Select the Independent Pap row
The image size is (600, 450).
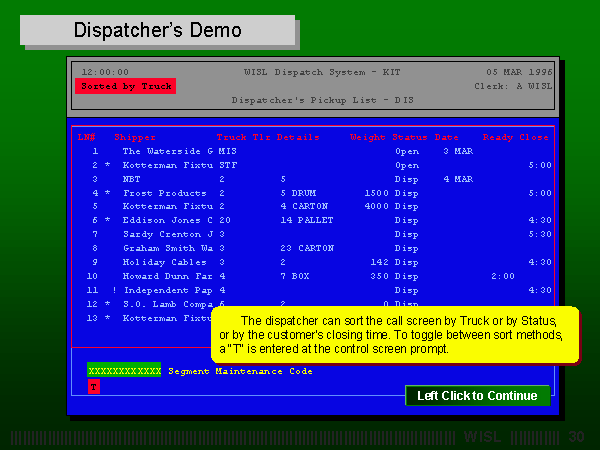click(x=312, y=290)
